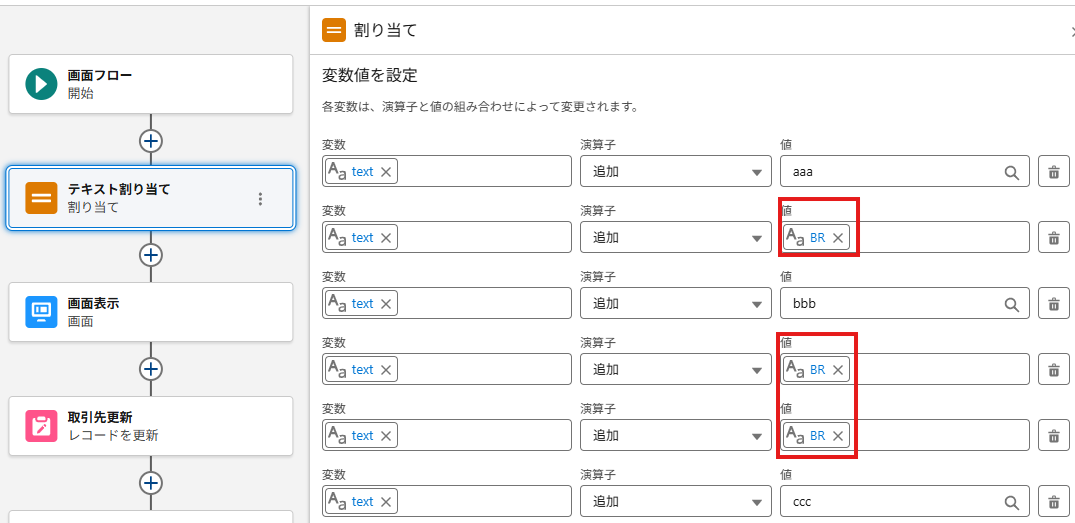The width and height of the screenshot is (1075, 523).
Task: Remove the BR pill in the second row
Action: click(x=838, y=238)
